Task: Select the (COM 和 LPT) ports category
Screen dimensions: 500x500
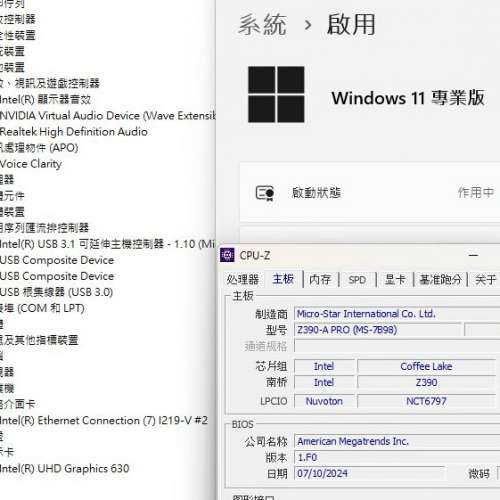Action: [42, 308]
